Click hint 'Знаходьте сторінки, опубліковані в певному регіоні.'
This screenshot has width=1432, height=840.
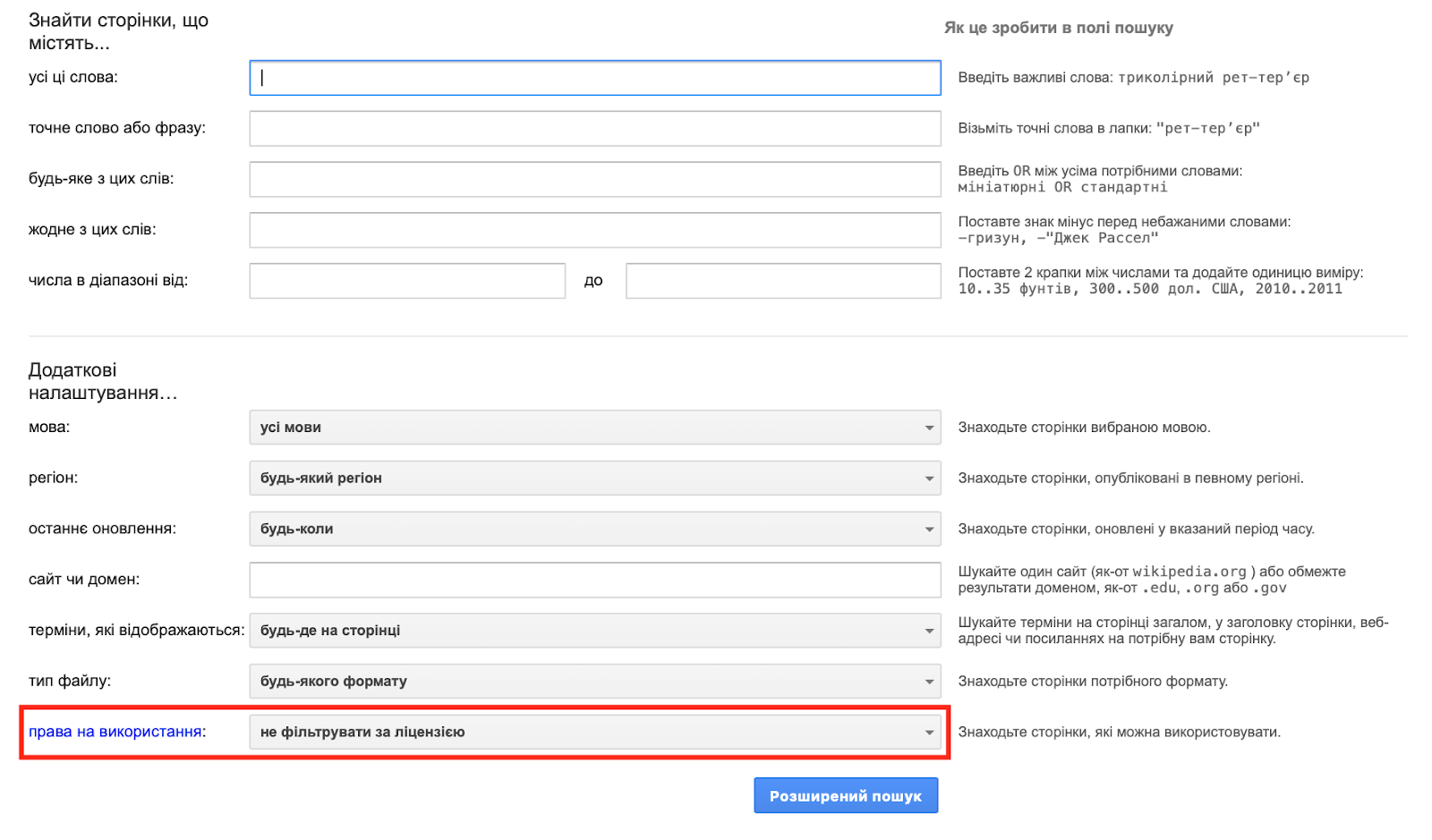(x=1130, y=479)
